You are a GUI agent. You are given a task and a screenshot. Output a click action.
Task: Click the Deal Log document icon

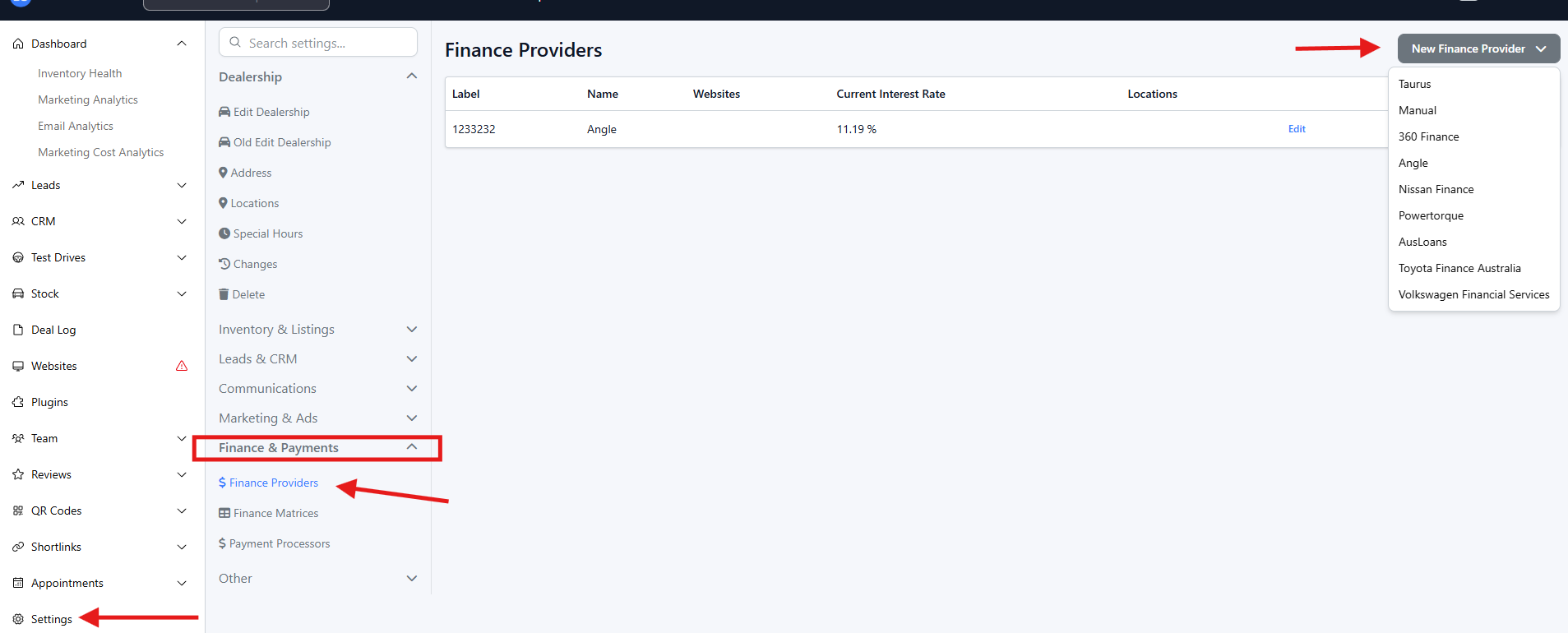tap(18, 330)
